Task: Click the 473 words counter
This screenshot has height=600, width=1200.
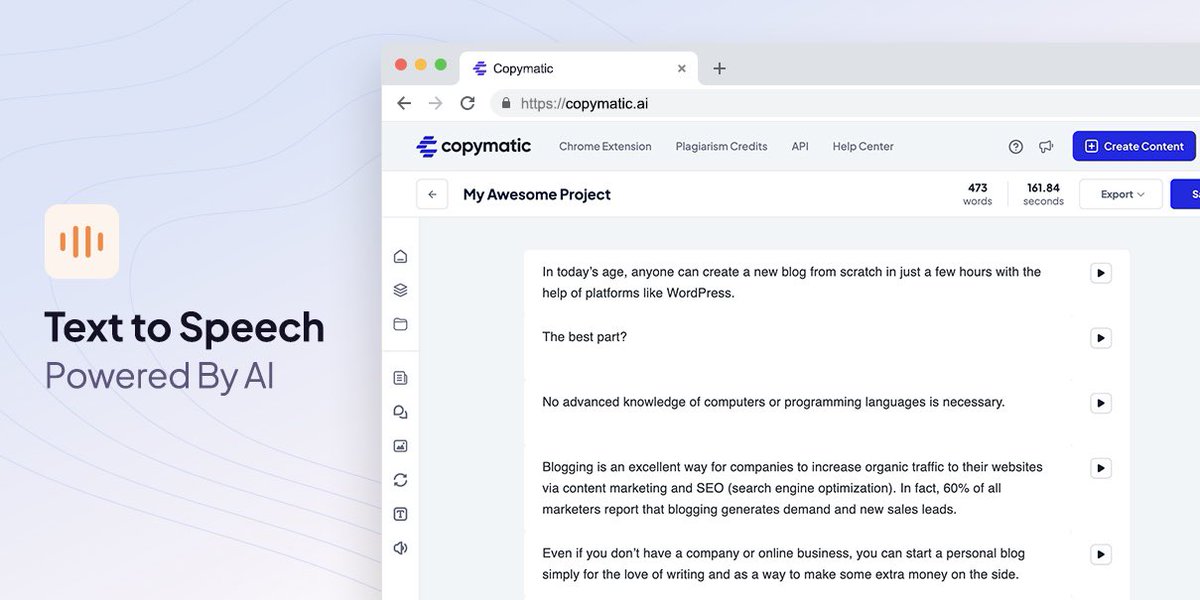Action: coord(977,194)
